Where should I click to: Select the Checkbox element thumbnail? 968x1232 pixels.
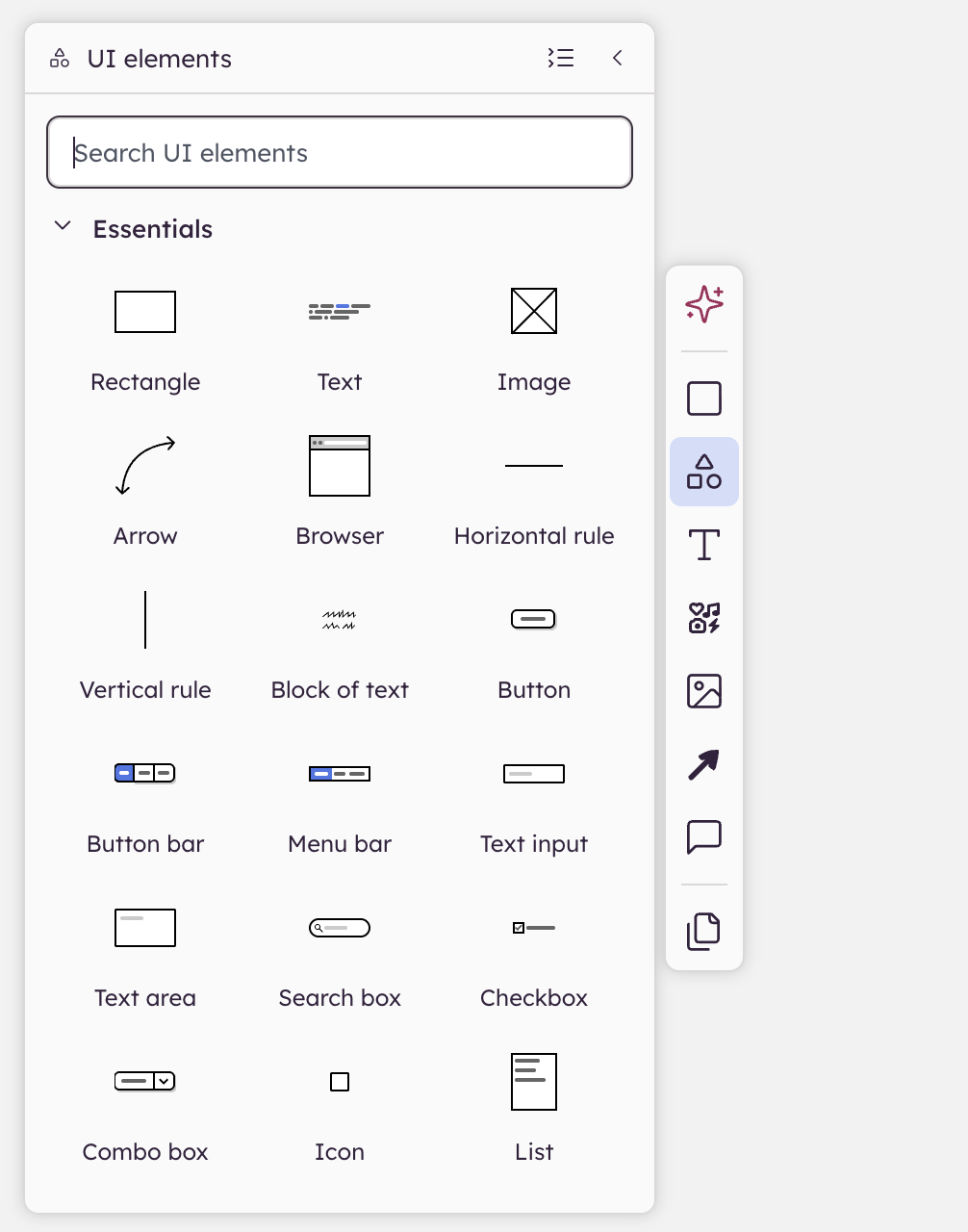533,927
